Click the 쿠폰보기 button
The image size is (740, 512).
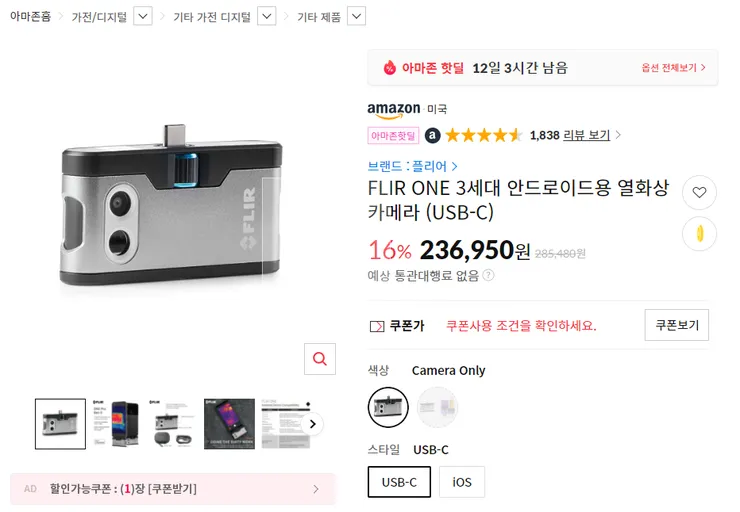pos(677,325)
